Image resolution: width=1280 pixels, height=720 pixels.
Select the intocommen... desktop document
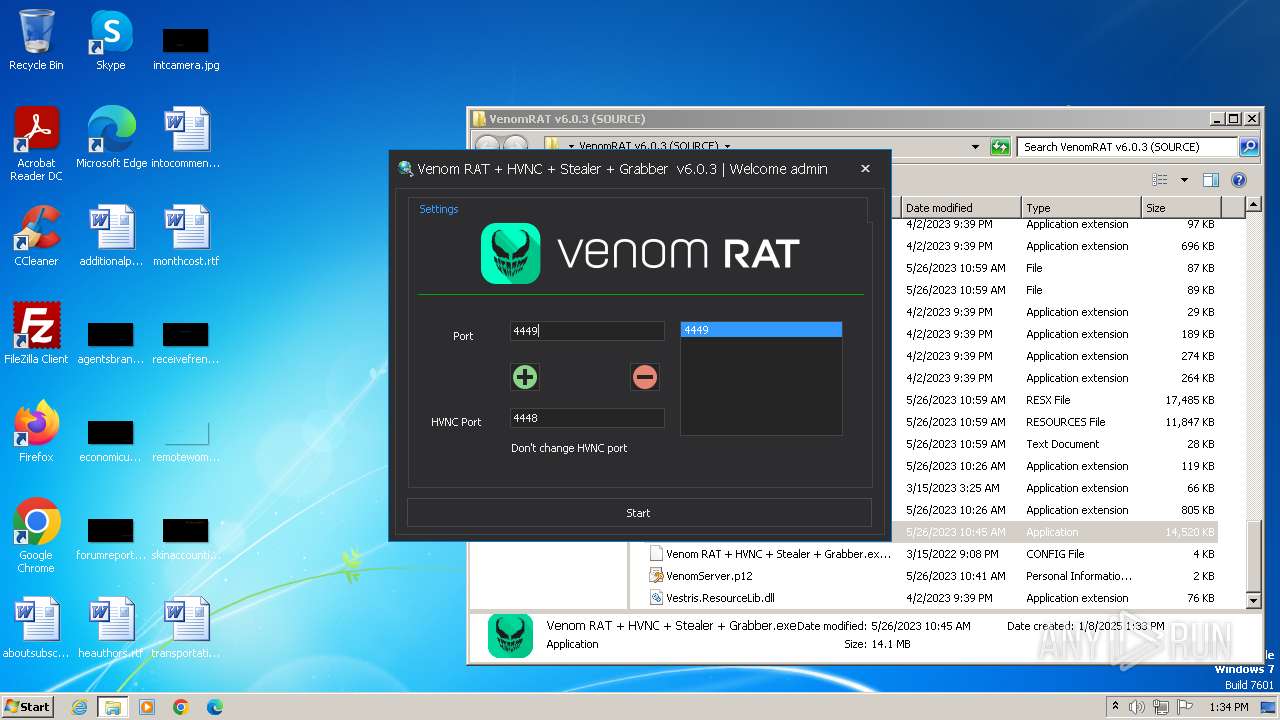tap(186, 138)
